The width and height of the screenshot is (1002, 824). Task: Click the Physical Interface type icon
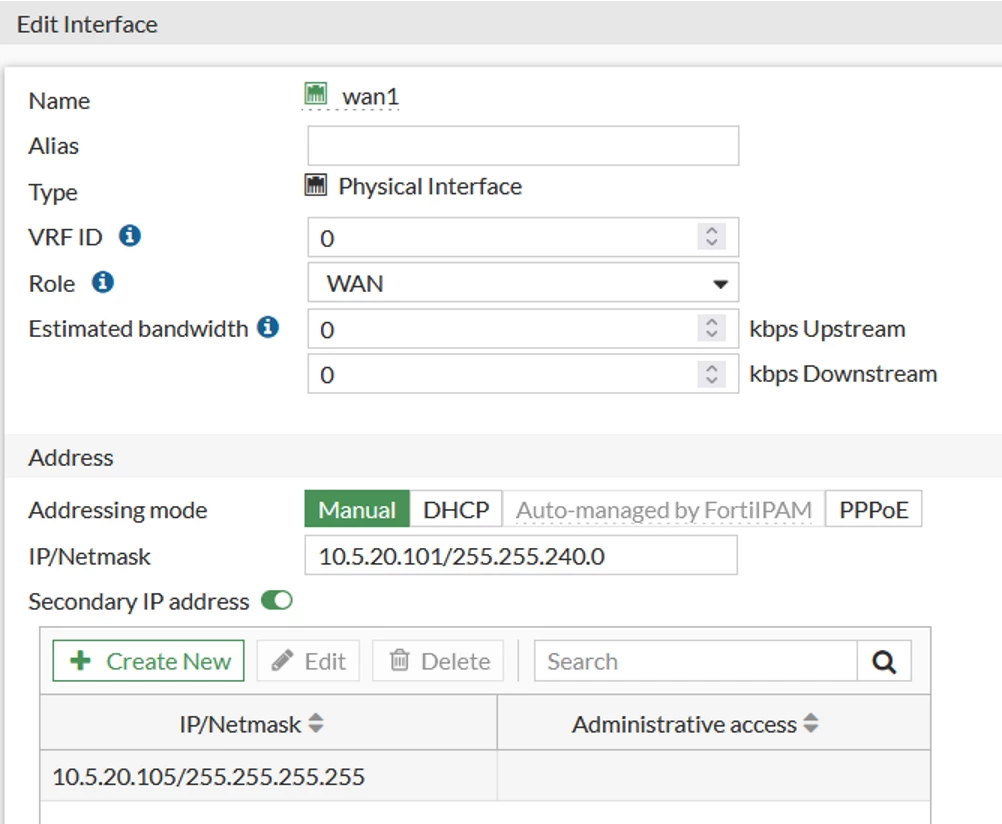tap(315, 185)
